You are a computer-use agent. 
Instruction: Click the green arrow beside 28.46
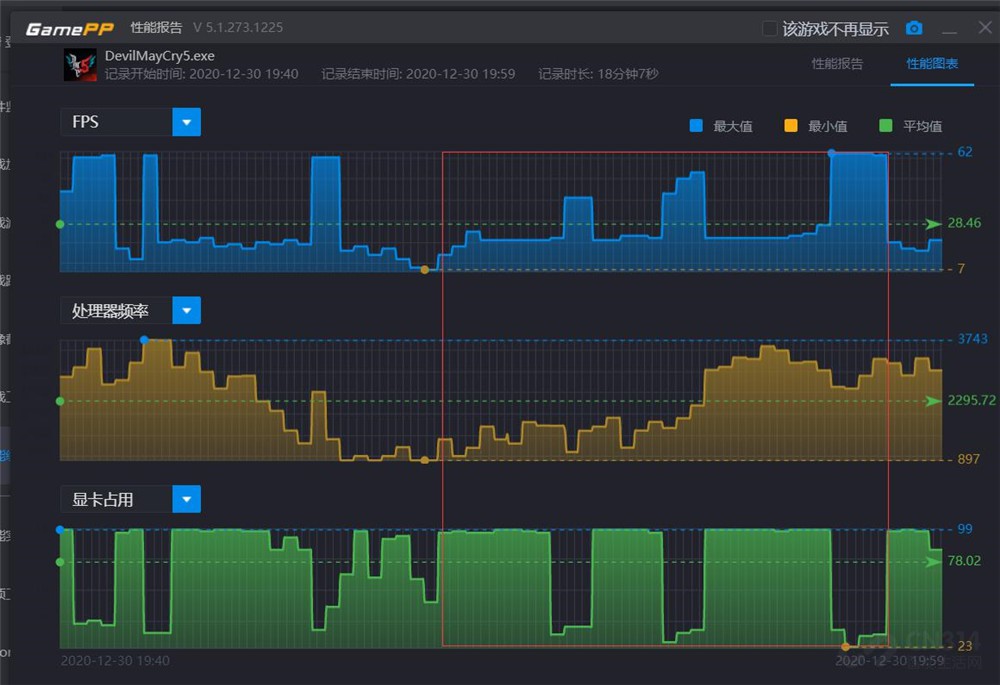tap(933, 224)
